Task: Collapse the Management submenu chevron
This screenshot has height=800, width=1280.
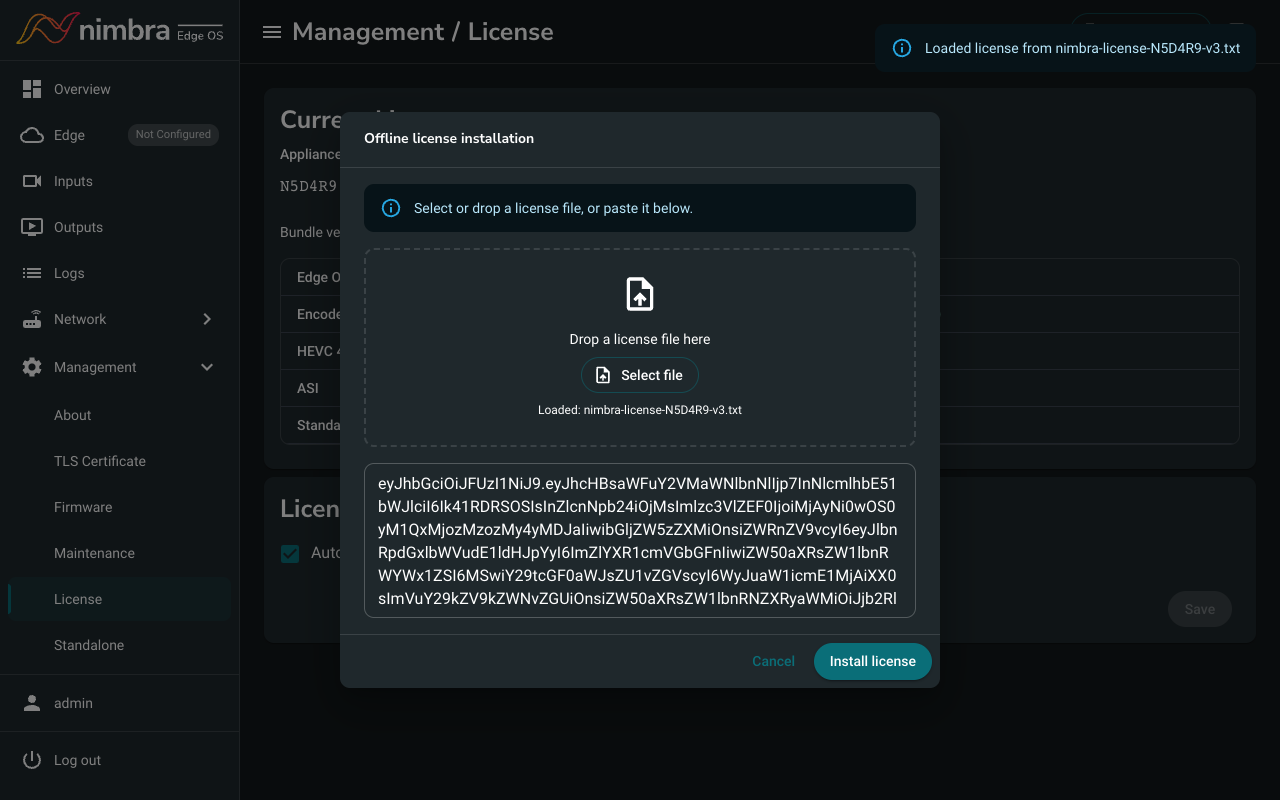Action: [207, 367]
